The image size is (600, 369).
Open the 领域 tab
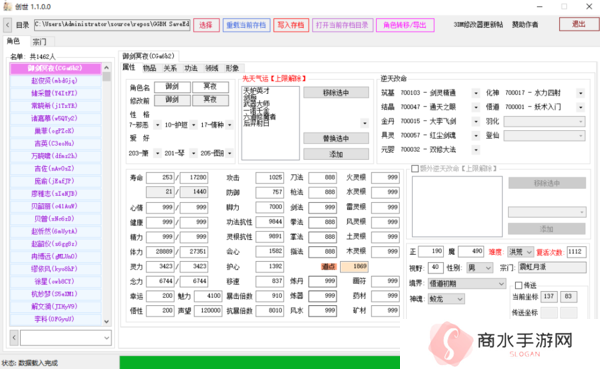click(212, 68)
